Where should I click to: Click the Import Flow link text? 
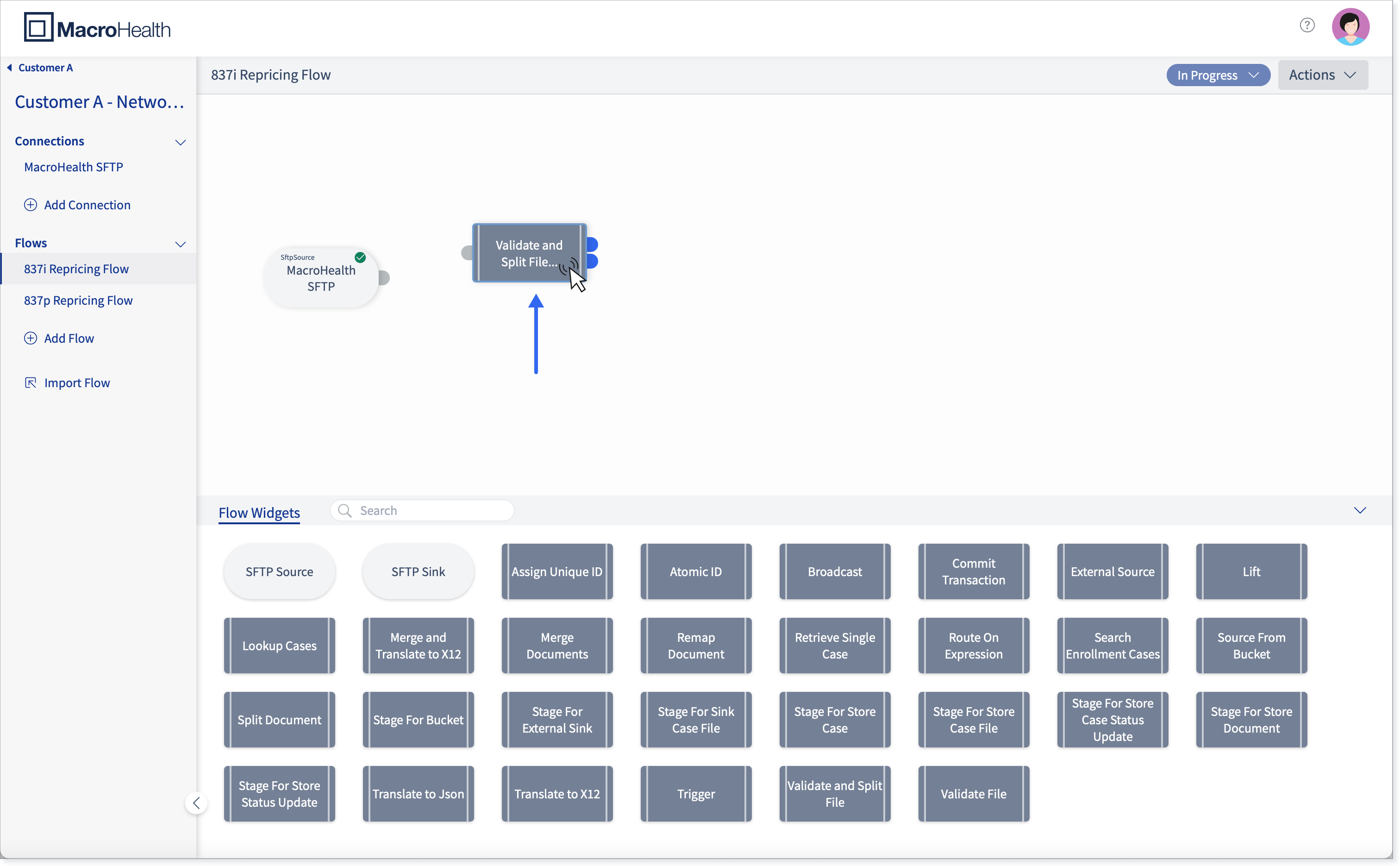click(77, 383)
